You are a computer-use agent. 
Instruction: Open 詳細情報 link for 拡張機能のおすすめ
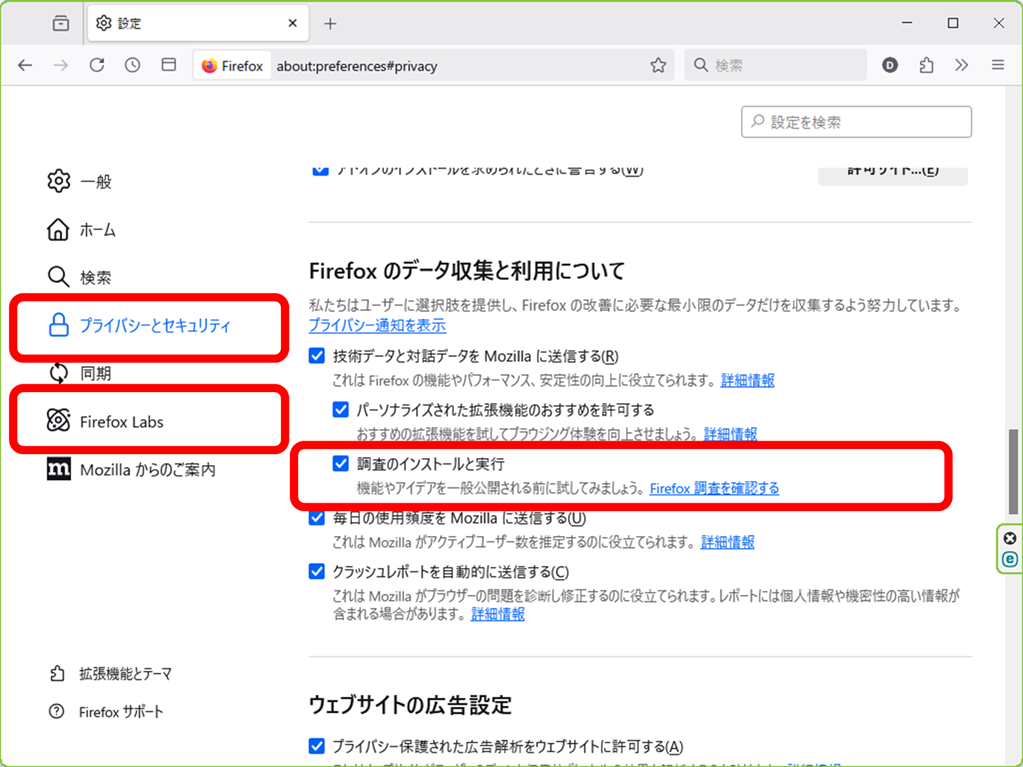[x=731, y=434]
